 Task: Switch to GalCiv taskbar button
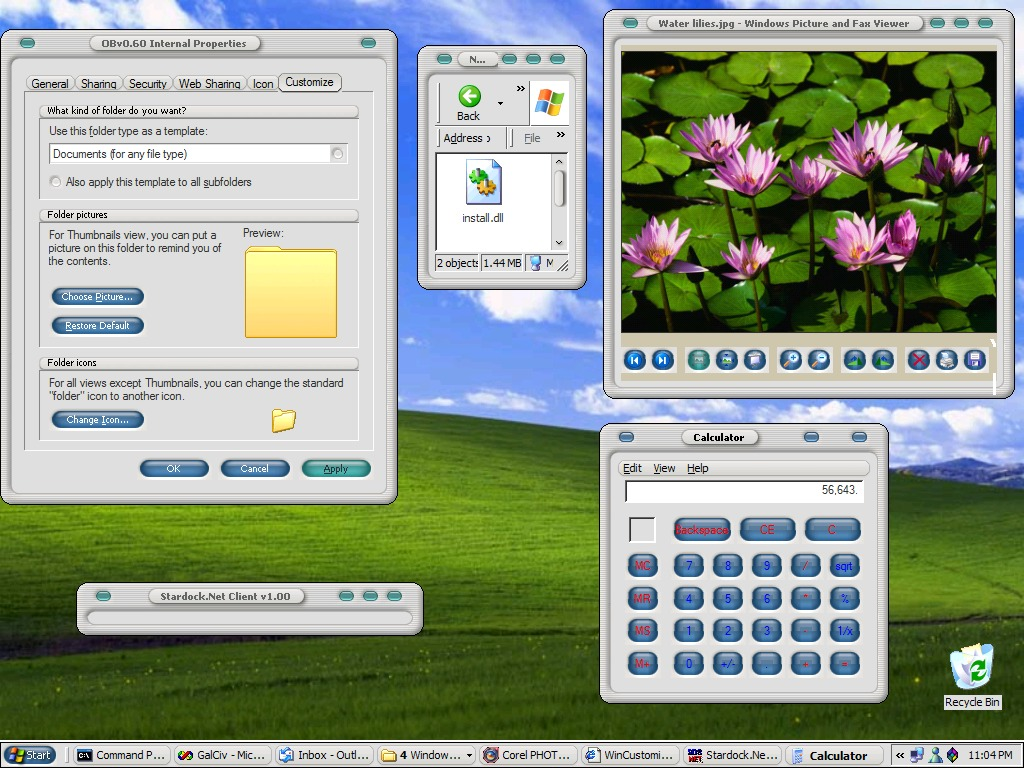coord(222,755)
